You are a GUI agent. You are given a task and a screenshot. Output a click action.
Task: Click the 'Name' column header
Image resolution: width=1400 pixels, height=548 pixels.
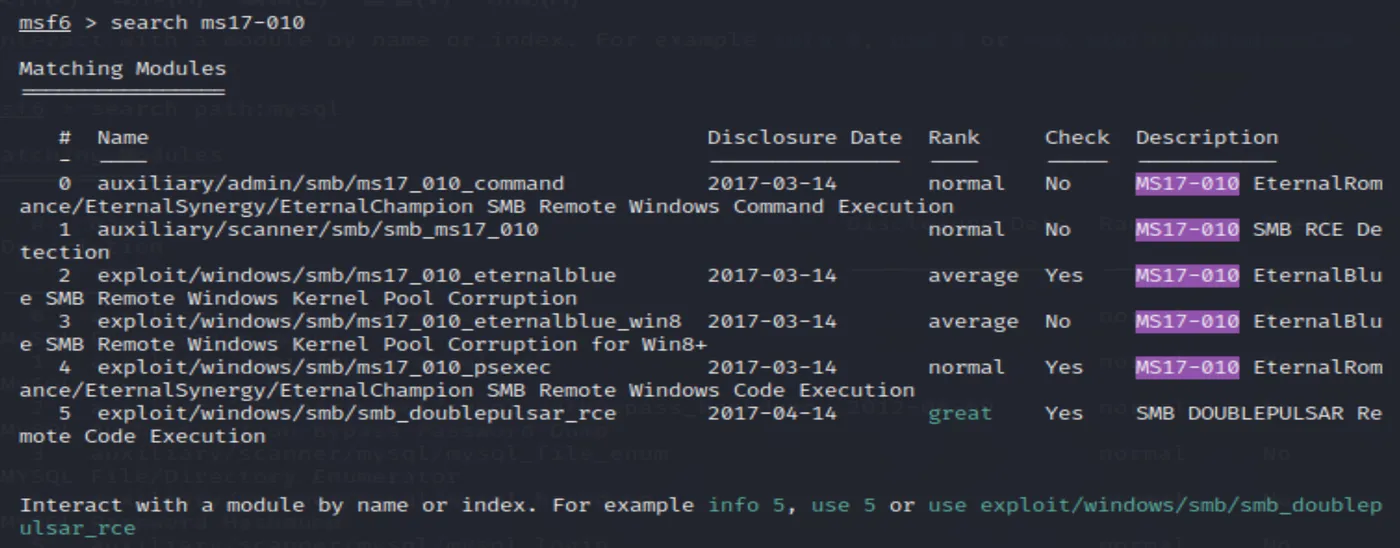(x=123, y=138)
